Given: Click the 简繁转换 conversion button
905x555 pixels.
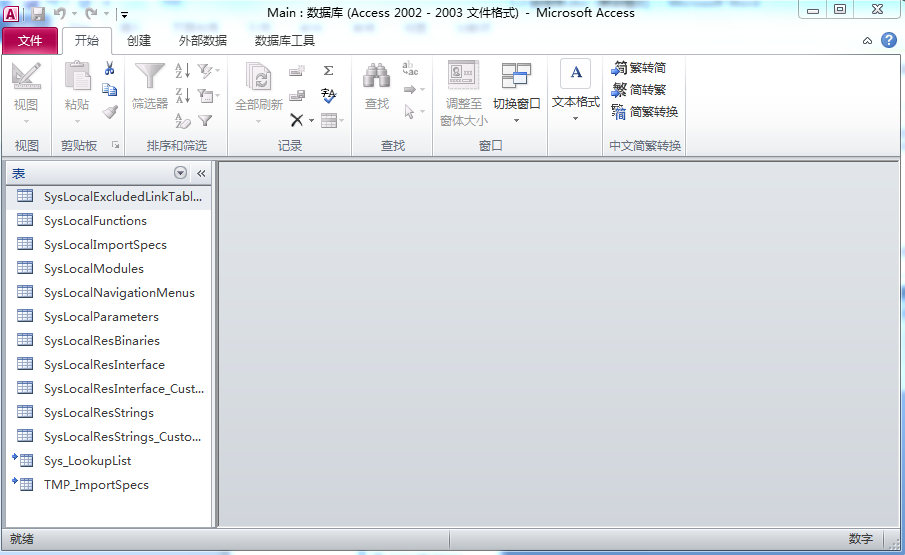Looking at the screenshot, I should click(645, 111).
